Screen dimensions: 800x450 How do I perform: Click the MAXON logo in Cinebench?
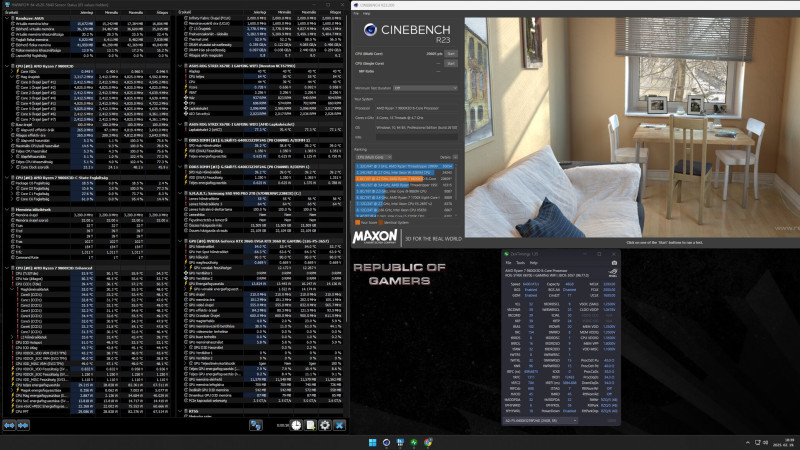pos(375,237)
